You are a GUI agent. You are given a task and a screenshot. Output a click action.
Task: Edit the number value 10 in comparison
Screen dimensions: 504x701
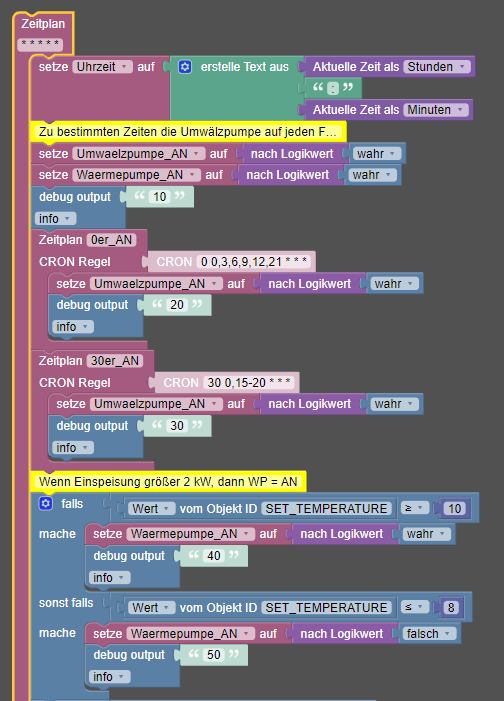[454, 508]
